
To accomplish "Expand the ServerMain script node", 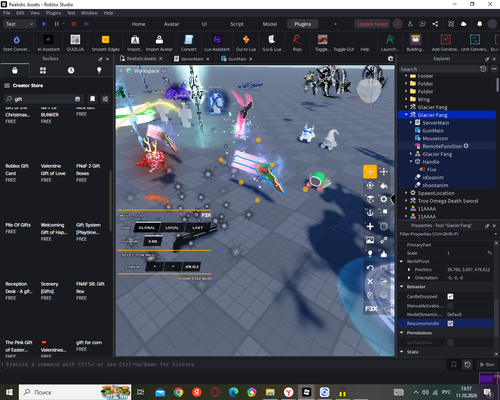I will [411, 123].
